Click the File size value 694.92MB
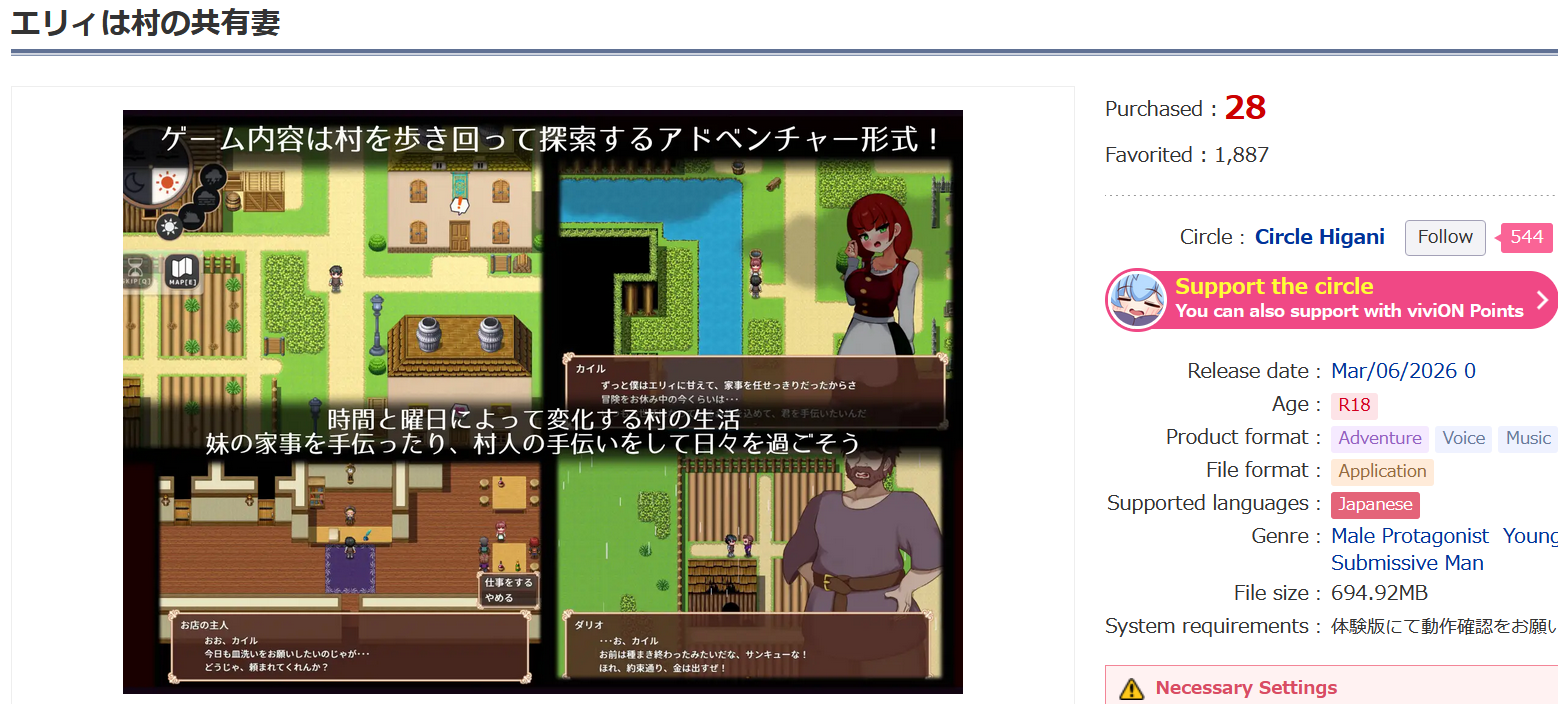 [x=1379, y=593]
